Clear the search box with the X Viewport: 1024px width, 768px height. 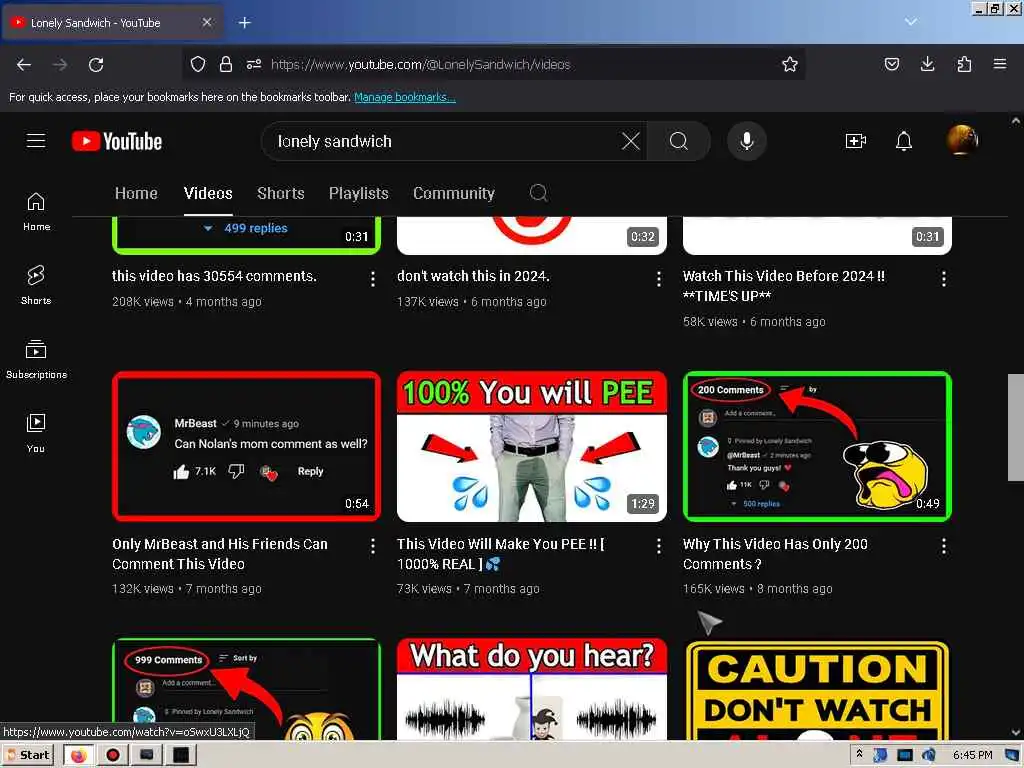pyautogui.click(x=630, y=141)
